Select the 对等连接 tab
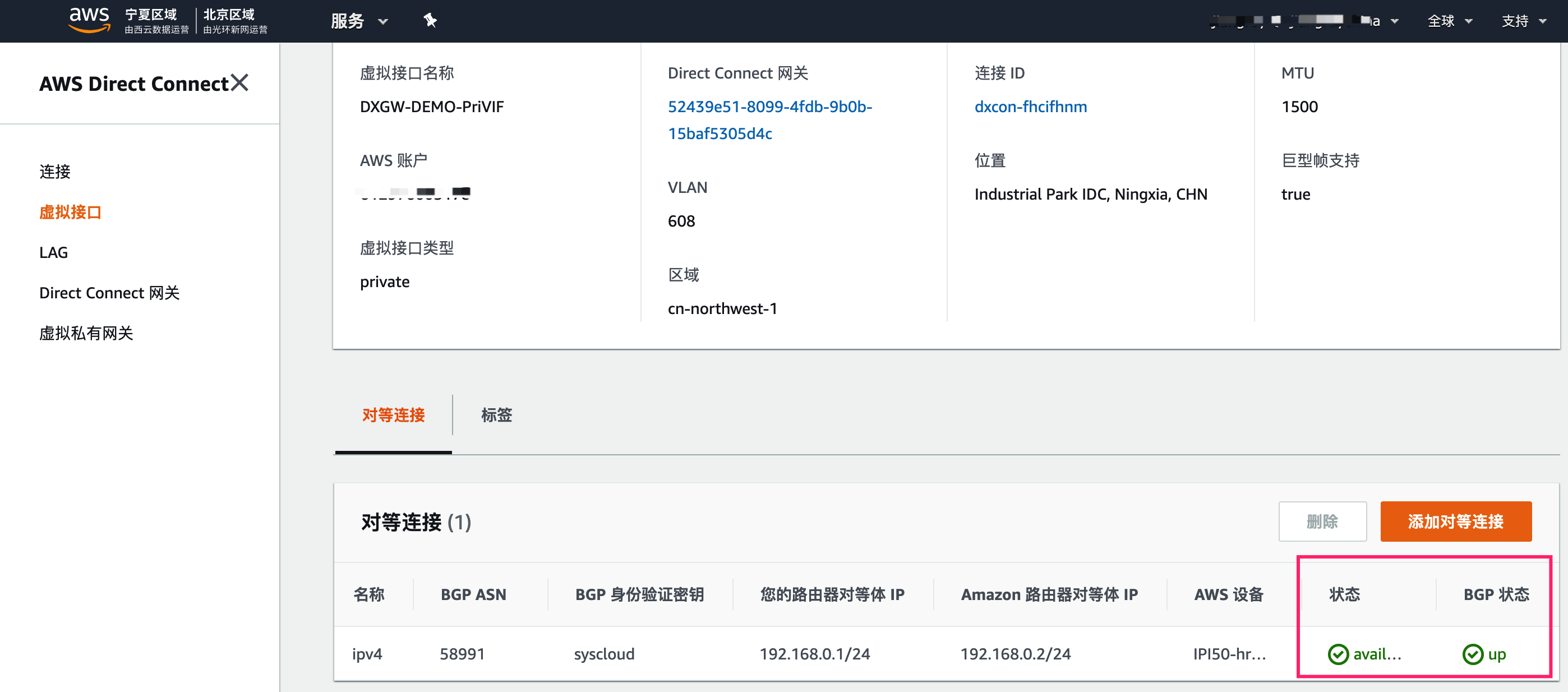Screen dimensions: 1568x692 [x=393, y=415]
